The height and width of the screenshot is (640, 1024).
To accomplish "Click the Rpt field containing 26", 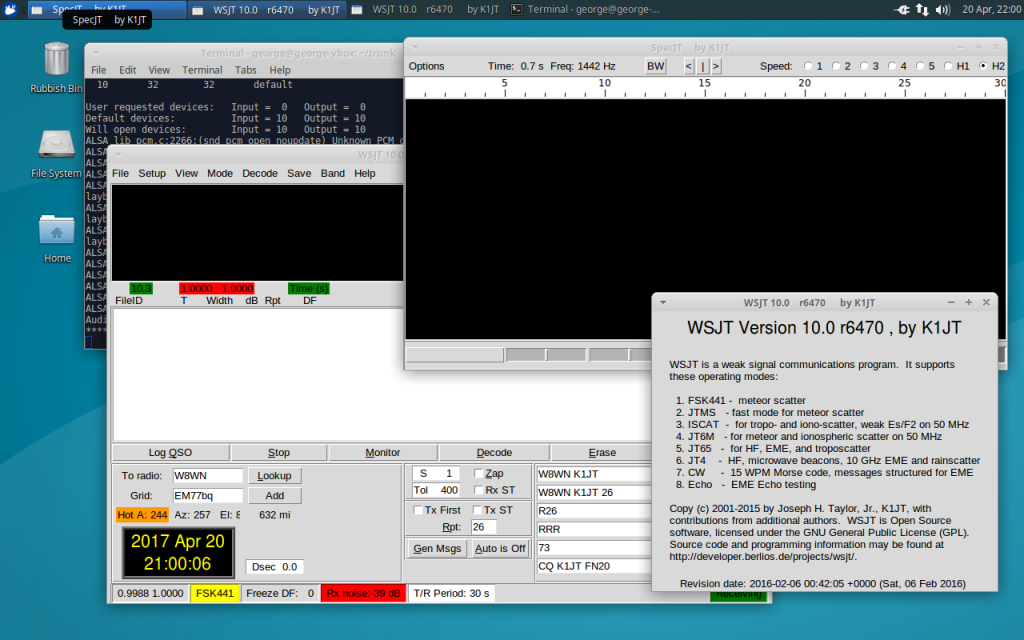I will pyautogui.click(x=483, y=527).
